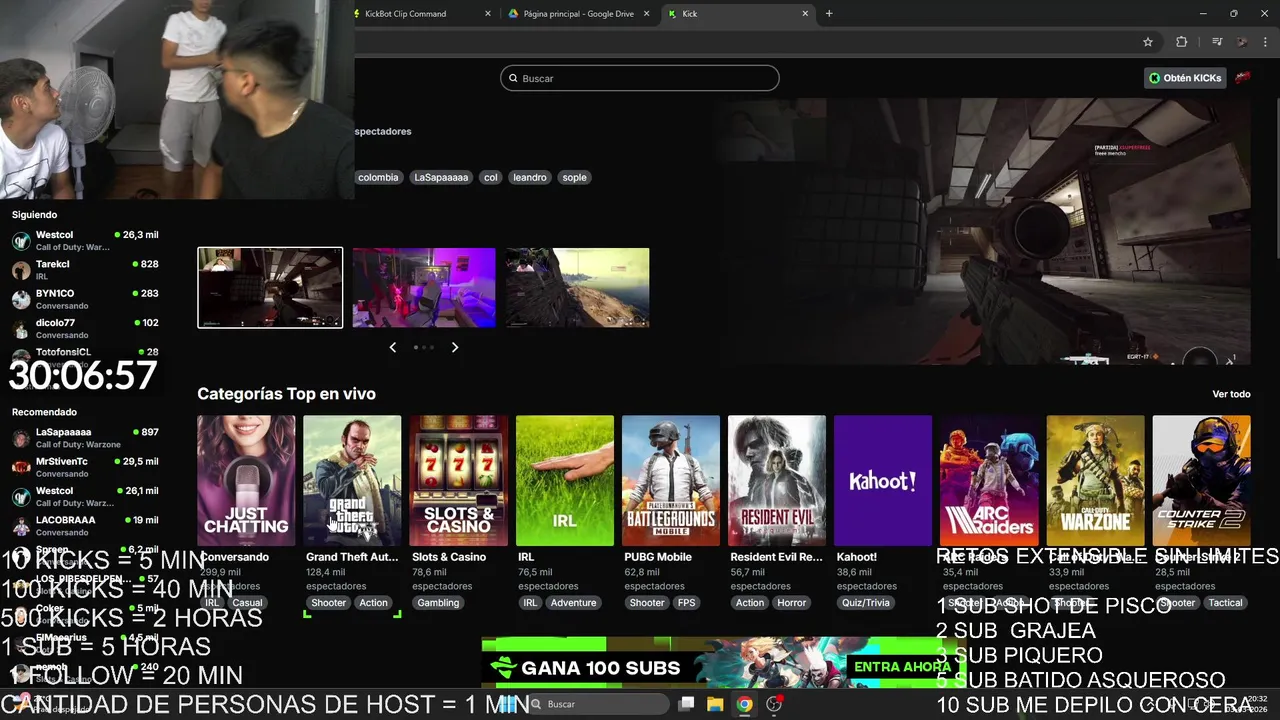Select the LaSapaaaaa tag
This screenshot has width=1280, height=720.
coord(441,177)
